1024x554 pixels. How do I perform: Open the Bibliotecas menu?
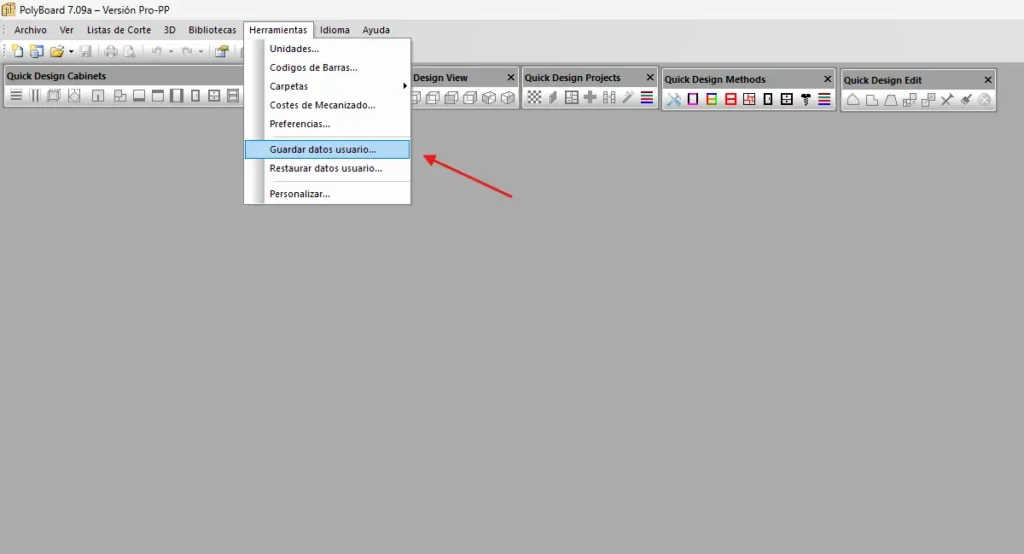pos(212,30)
